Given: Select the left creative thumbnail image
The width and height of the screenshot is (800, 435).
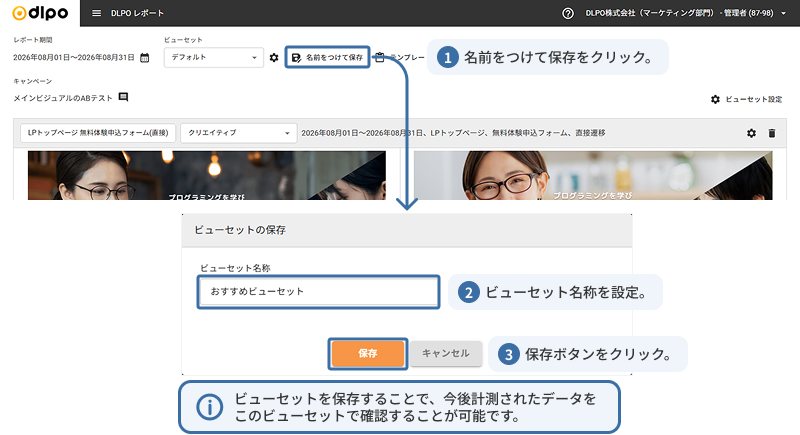Looking at the screenshot, I should click(x=207, y=175).
